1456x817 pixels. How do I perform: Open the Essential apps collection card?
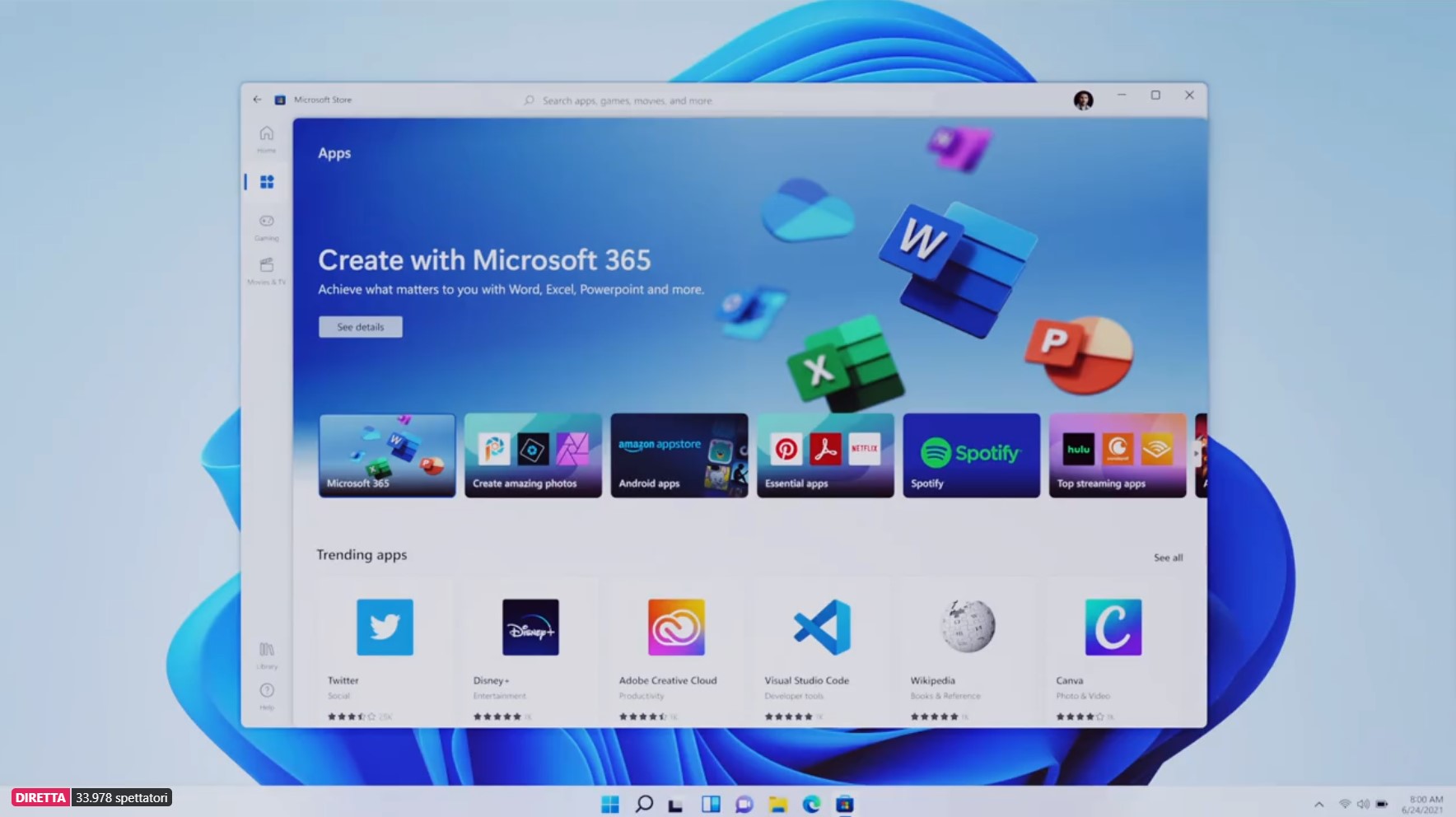pyautogui.click(x=825, y=455)
